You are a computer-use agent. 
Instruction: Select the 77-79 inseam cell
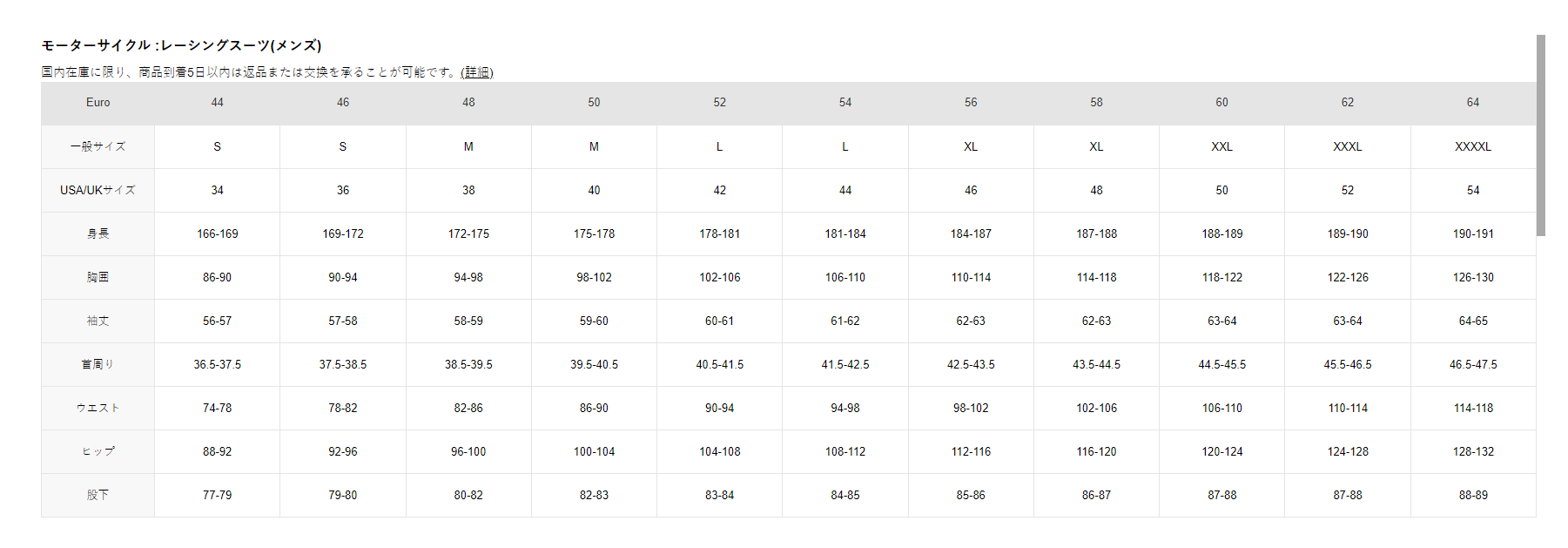click(x=217, y=495)
